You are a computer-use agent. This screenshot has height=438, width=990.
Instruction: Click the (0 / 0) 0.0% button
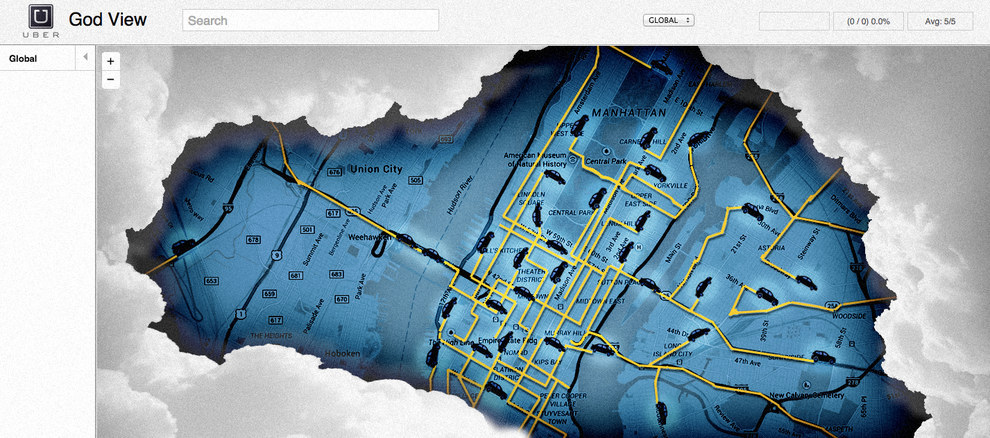(868, 21)
